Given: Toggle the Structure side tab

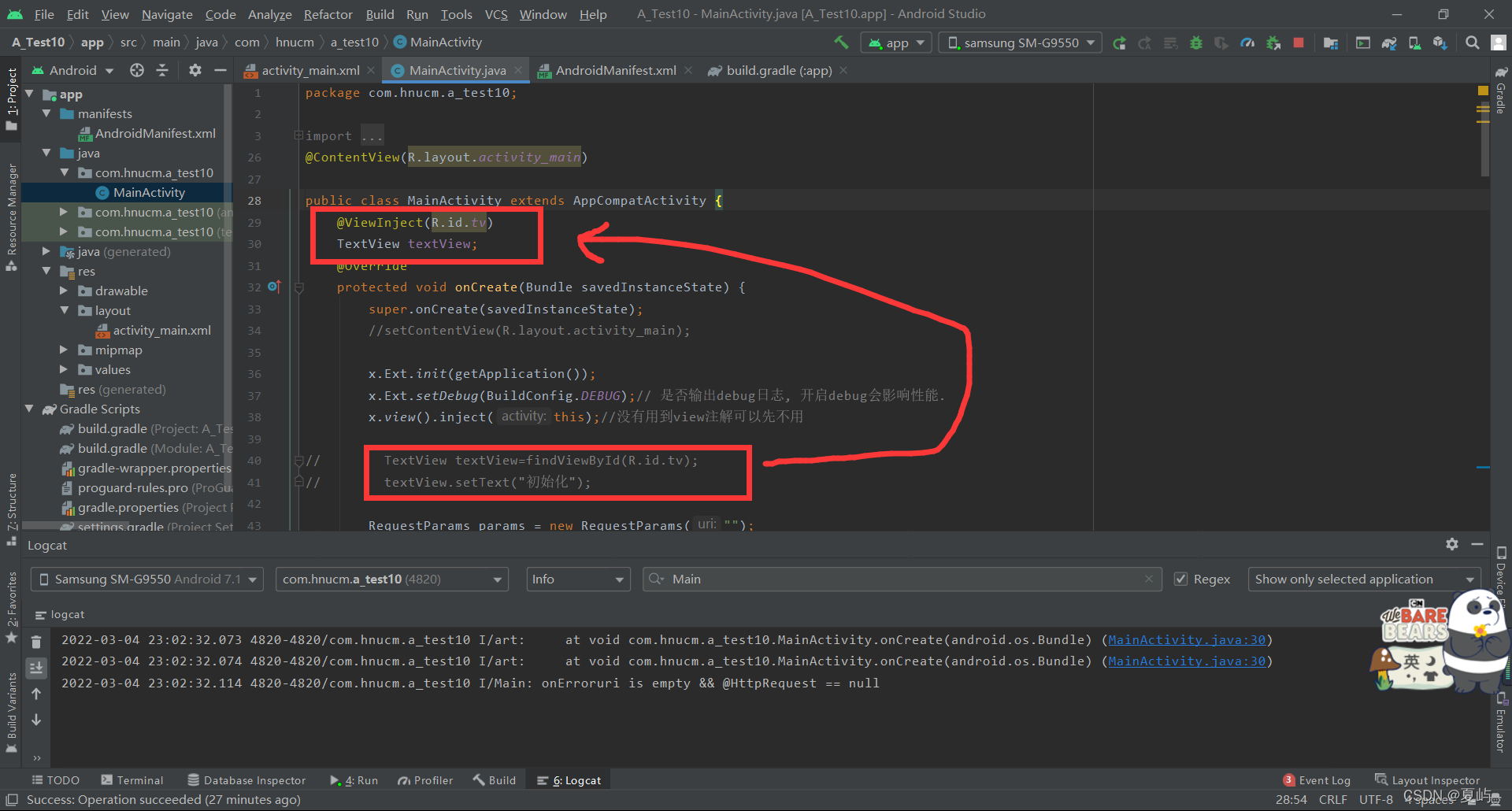Looking at the screenshot, I should coord(11,509).
